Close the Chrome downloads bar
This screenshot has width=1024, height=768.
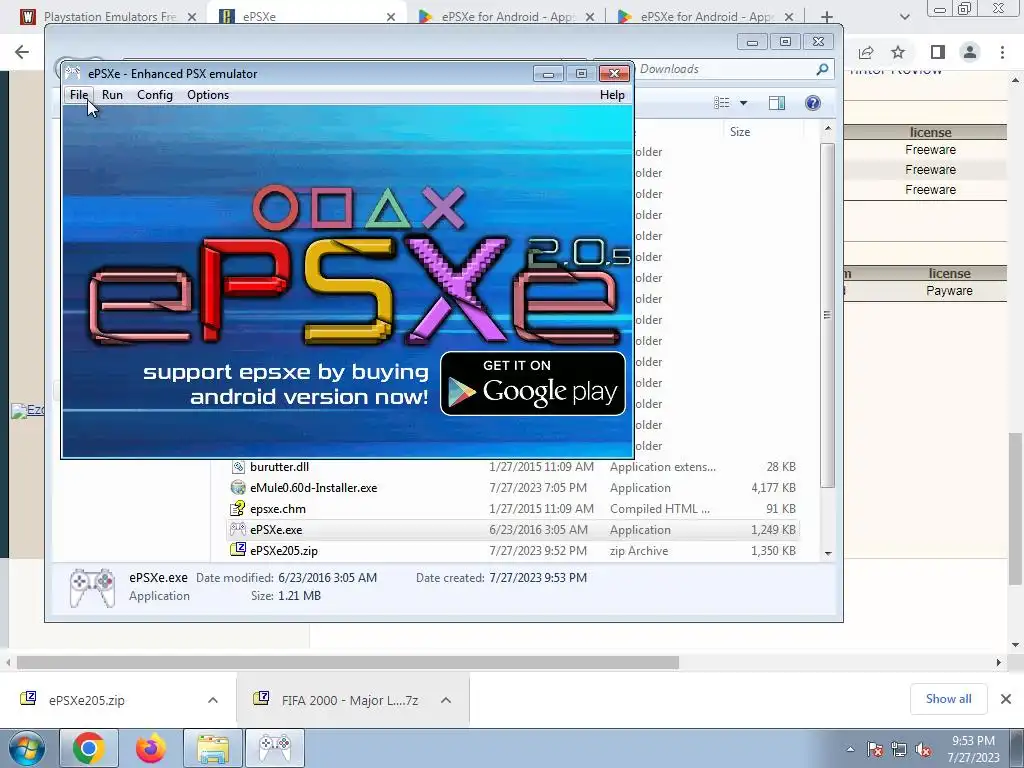pos(1006,699)
